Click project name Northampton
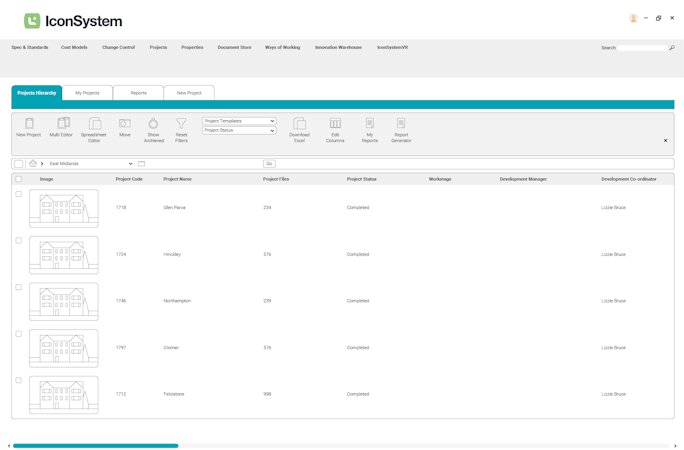This screenshot has height=450, width=684. coord(177,301)
